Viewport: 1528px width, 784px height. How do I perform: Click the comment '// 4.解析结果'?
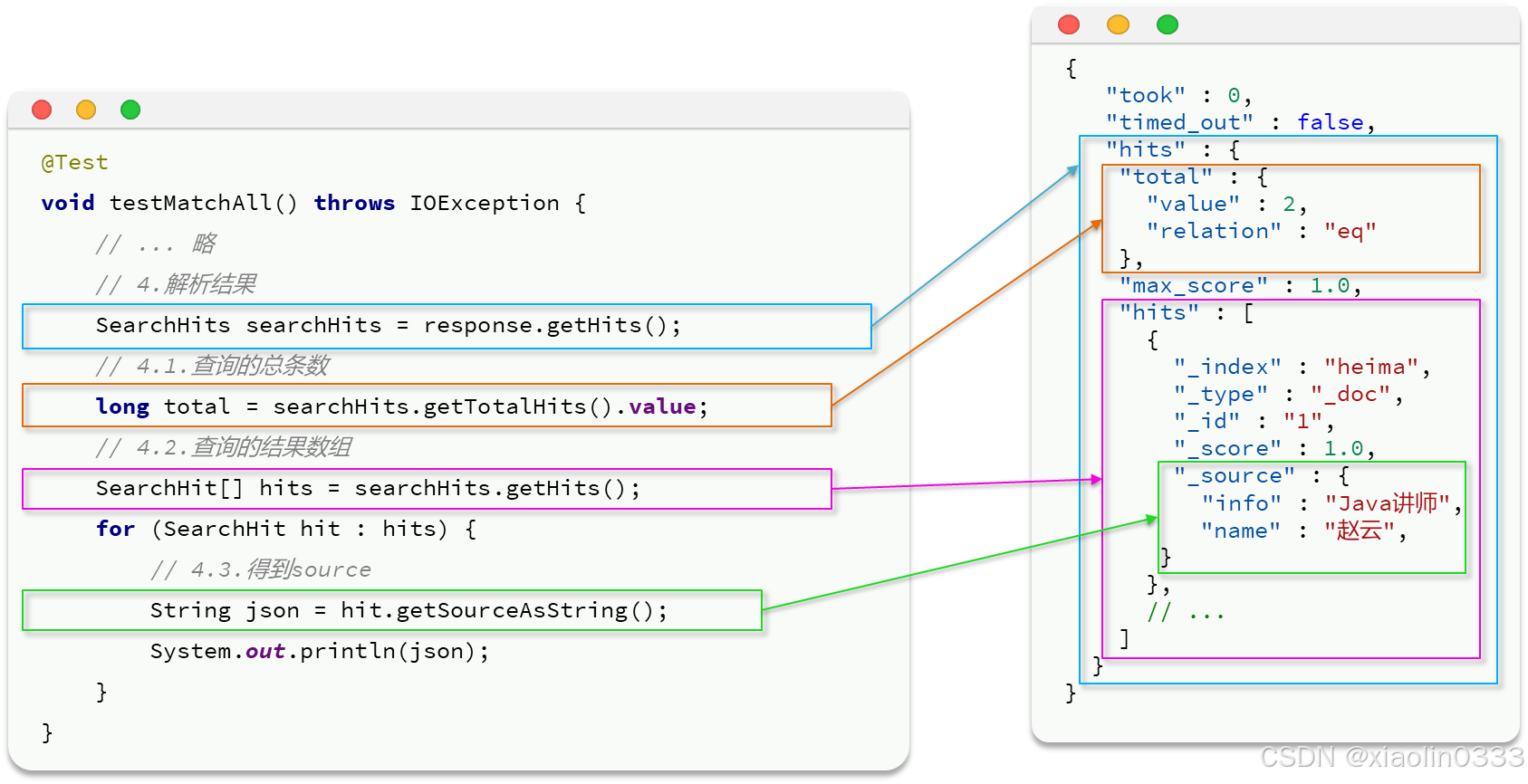tap(176, 284)
